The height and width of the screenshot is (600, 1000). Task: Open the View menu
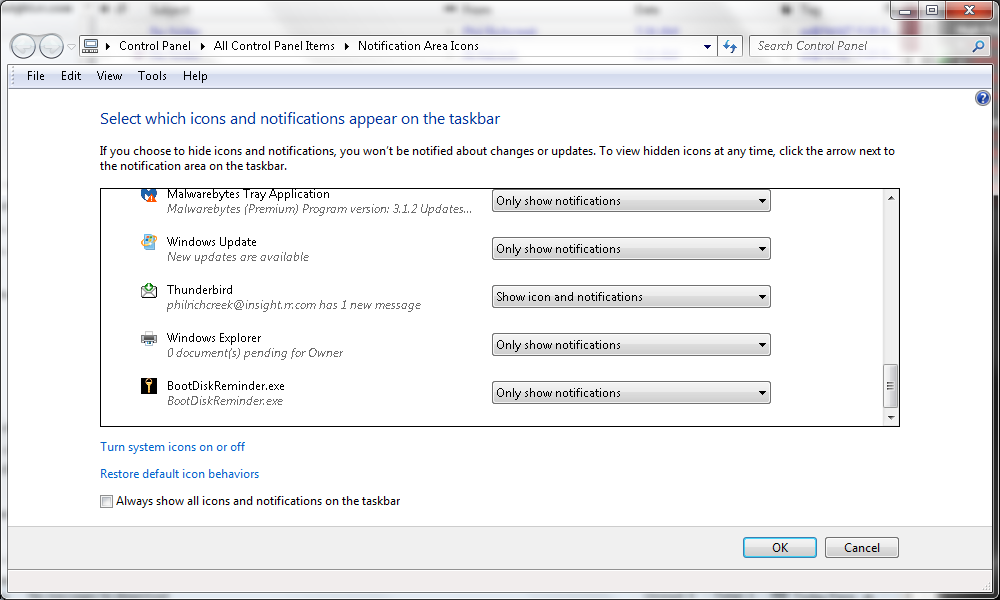tap(109, 76)
